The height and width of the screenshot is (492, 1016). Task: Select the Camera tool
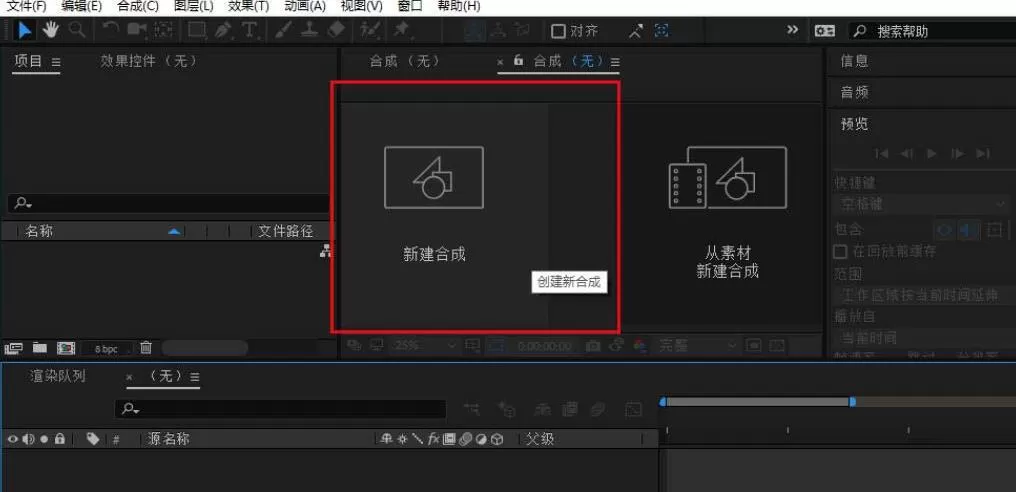tap(137, 30)
